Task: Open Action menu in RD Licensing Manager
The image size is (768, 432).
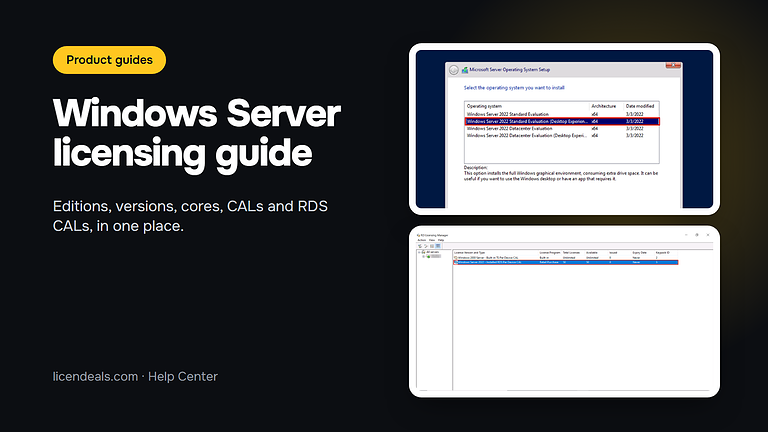Action: [422, 240]
